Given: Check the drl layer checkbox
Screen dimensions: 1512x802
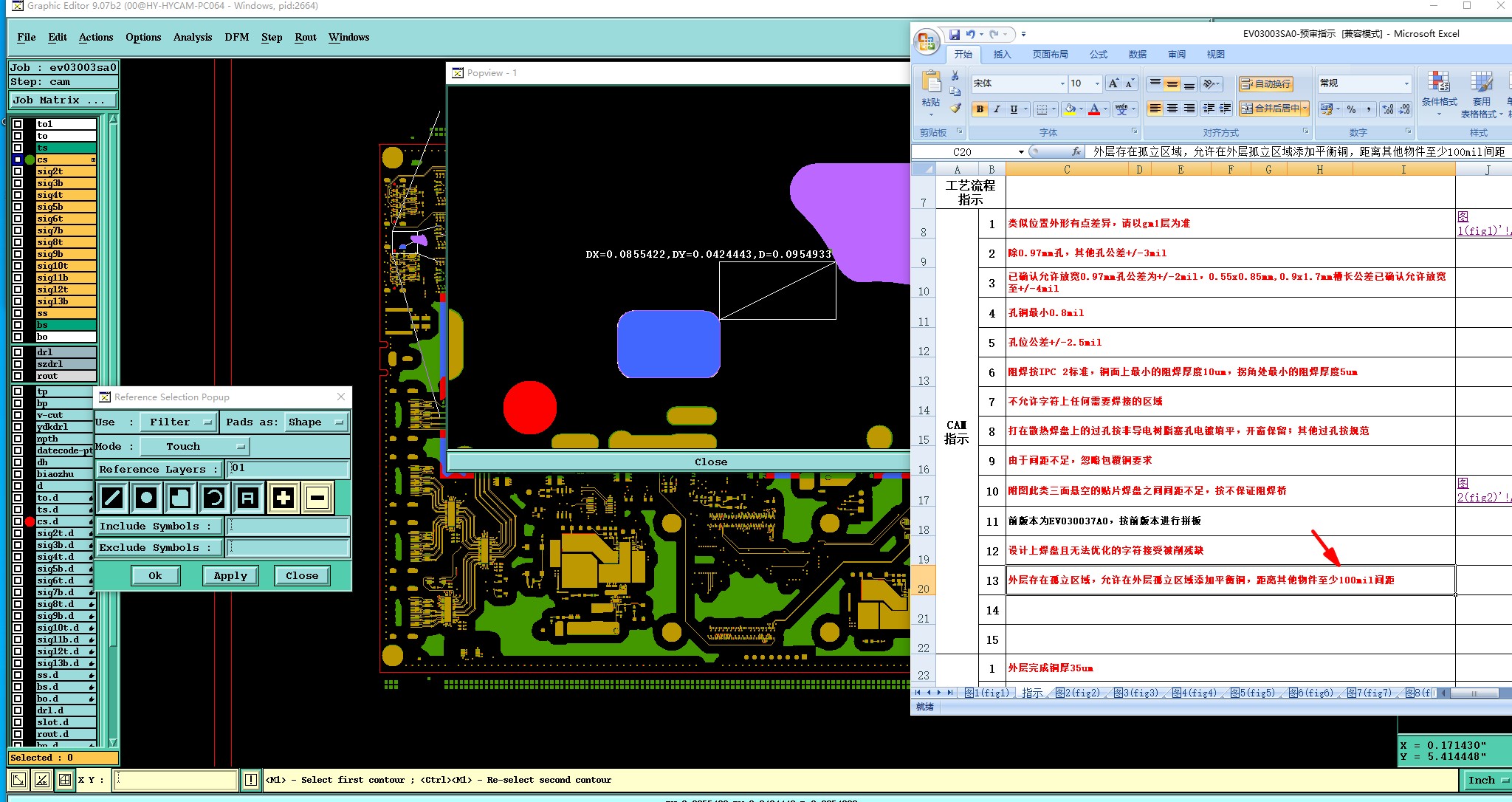Looking at the screenshot, I should [x=18, y=352].
